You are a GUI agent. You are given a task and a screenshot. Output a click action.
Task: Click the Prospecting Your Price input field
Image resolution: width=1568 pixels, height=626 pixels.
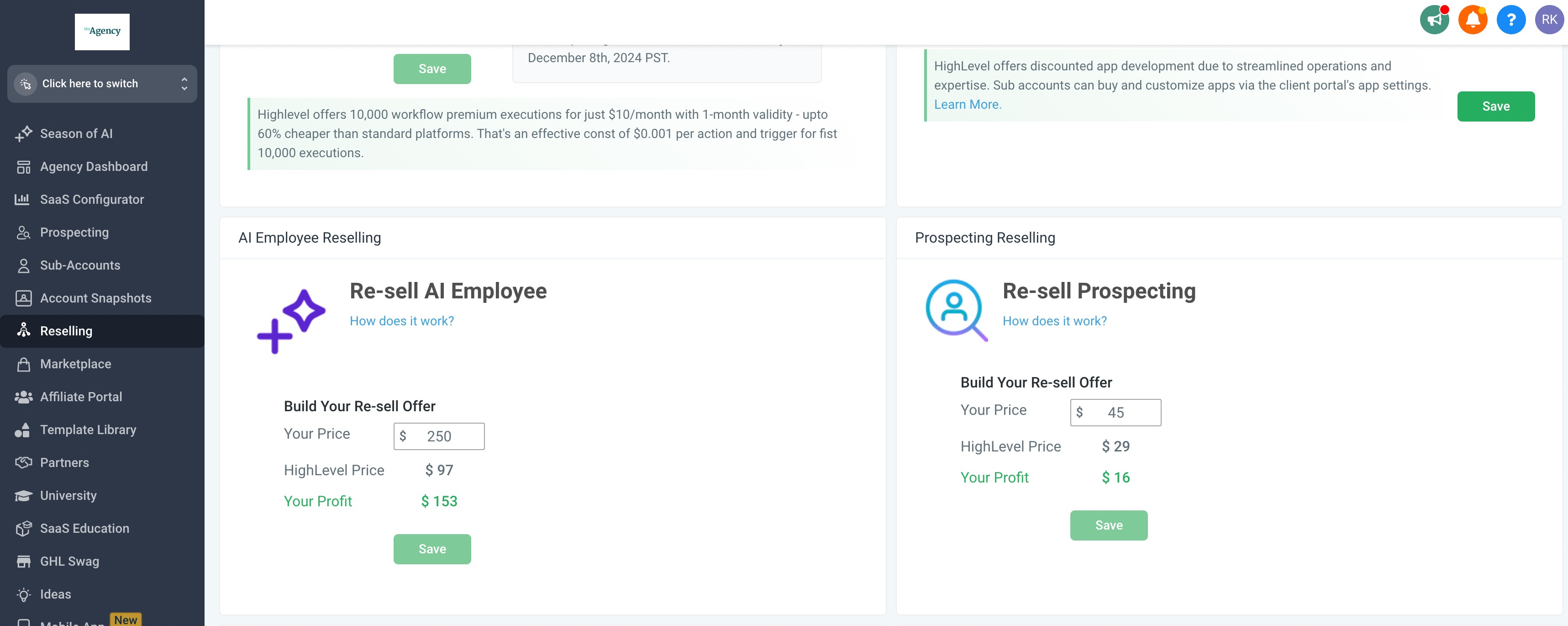tap(1116, 413)
